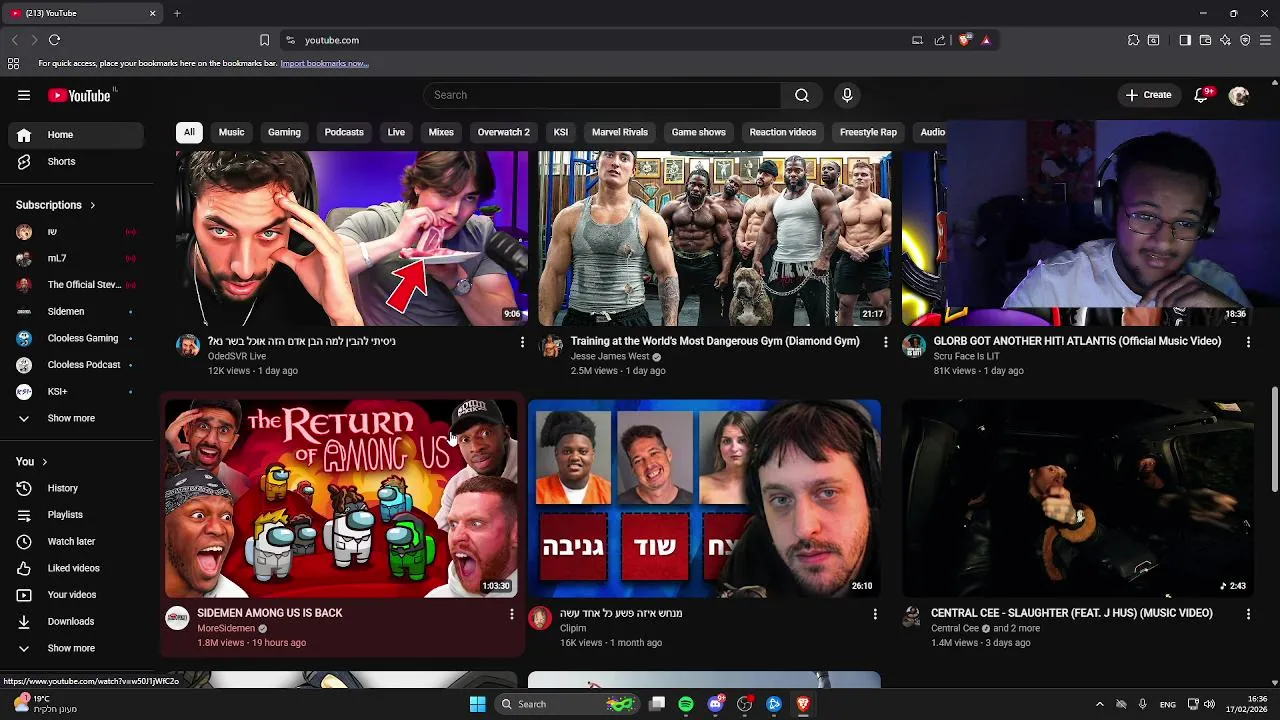
Task: Open options for Central Cee Slaughter video
Action: click(x=1248, y=614)
